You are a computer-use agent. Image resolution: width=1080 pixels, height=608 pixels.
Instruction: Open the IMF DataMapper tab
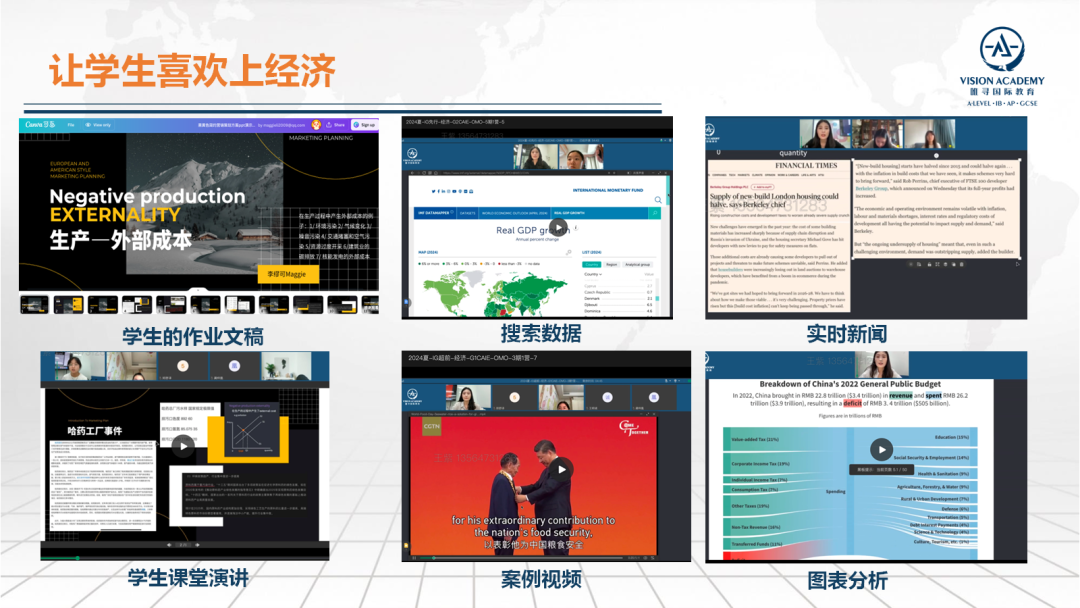(x=434, y=213)
